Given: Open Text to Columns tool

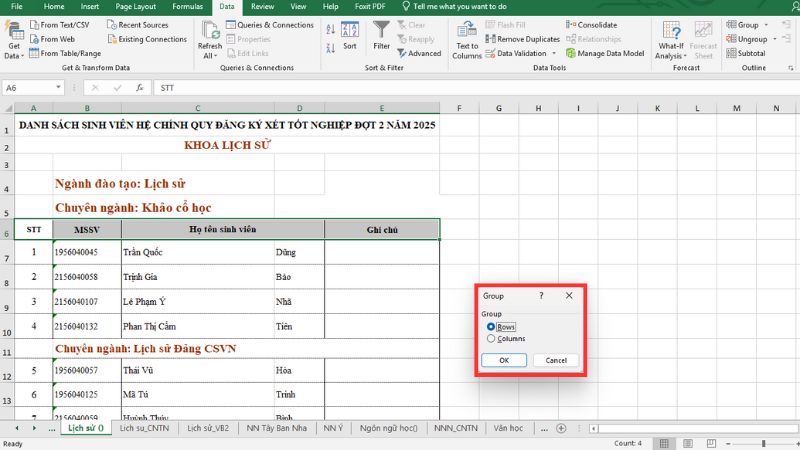Looking at the screenshot, I should click(467, 38).
